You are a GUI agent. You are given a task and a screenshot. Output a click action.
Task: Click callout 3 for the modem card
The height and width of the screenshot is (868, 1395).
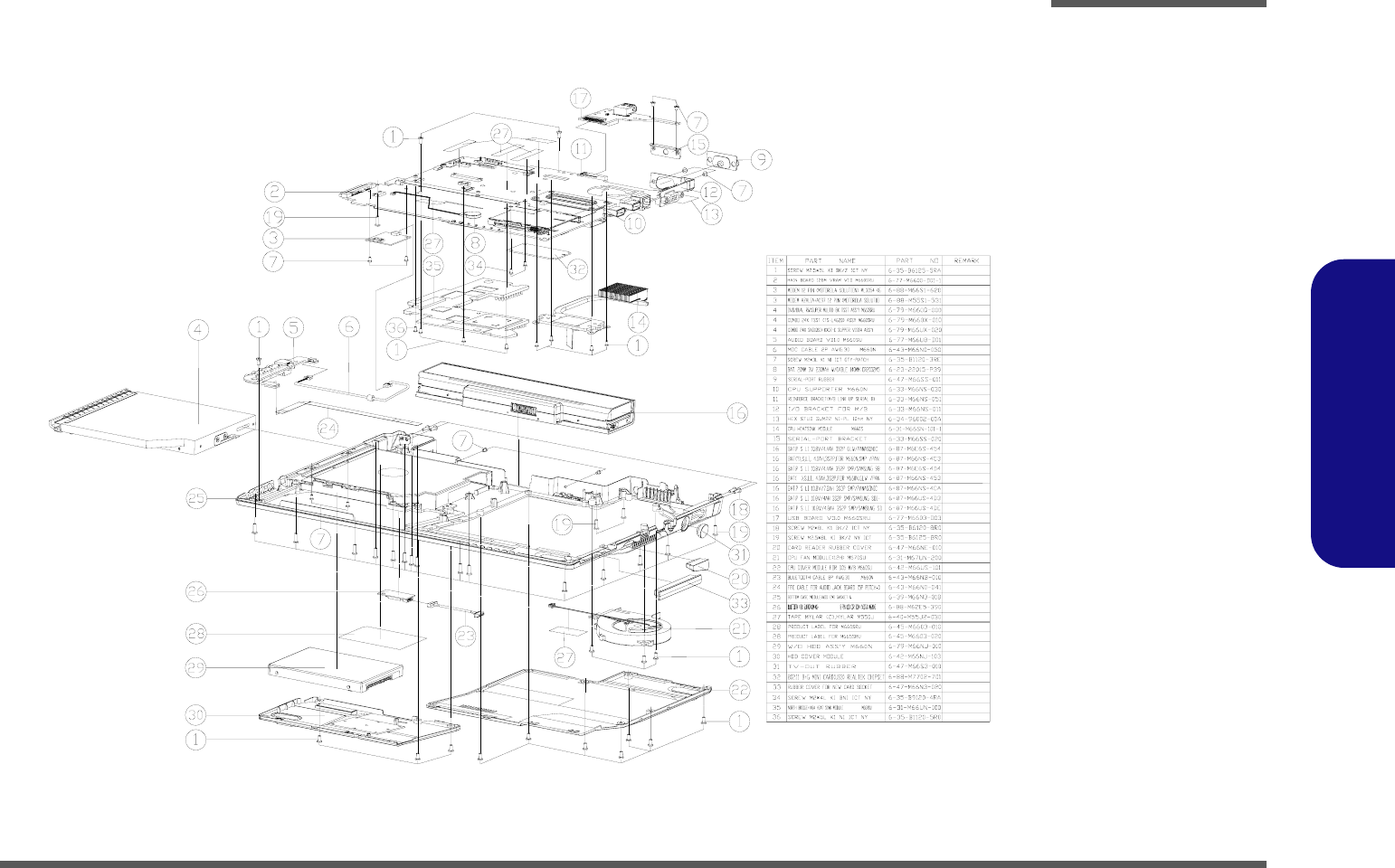pyautogui.click(x=275, y=239)
